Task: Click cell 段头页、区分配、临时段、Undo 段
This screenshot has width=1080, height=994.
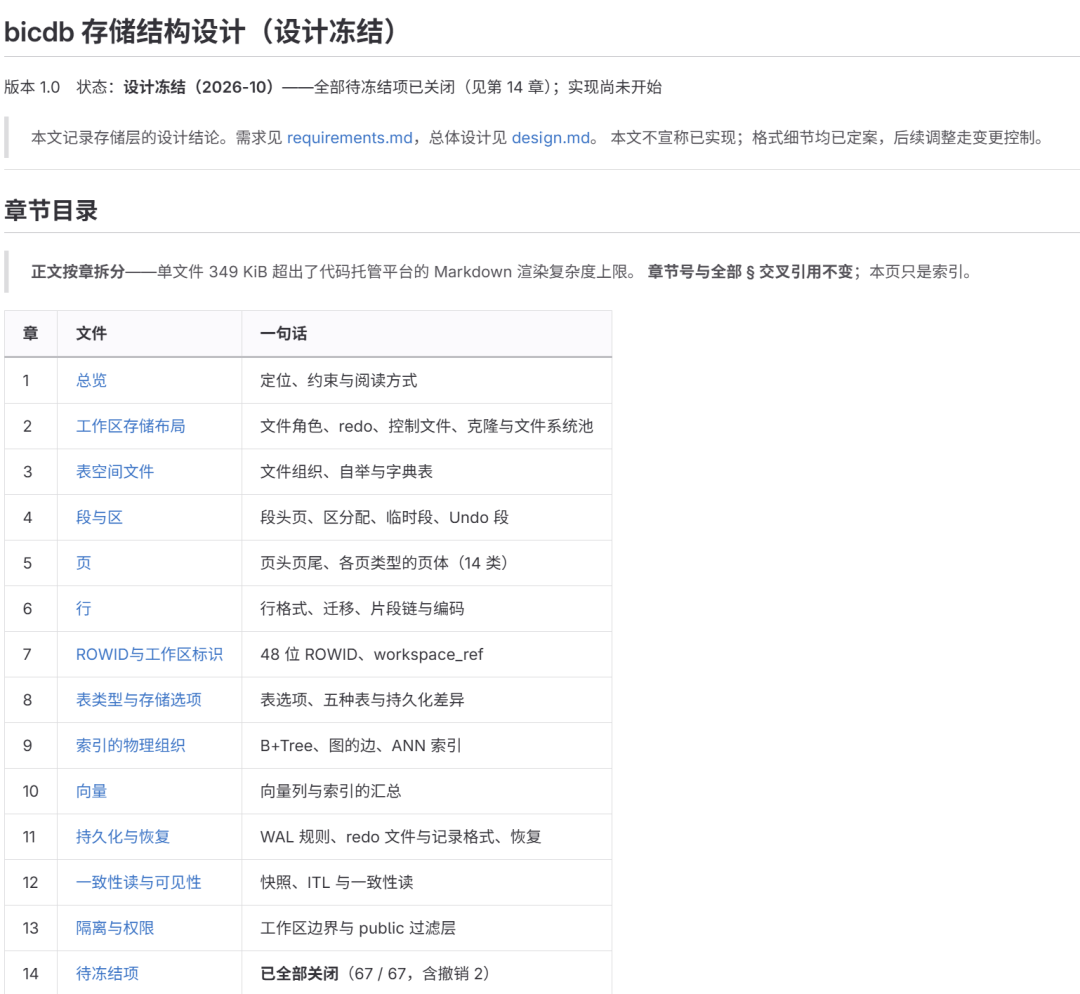Action: coord(426,517)
